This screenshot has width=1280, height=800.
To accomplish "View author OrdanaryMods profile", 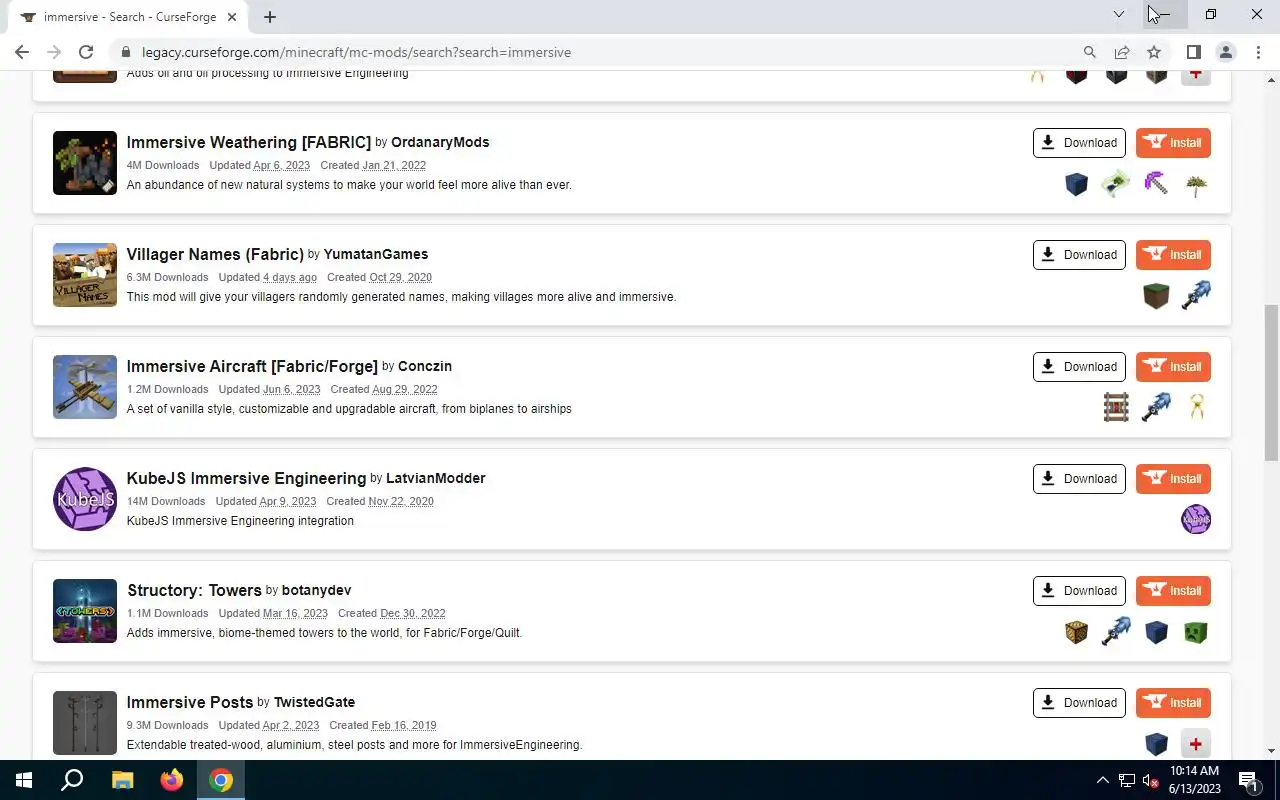I will pyautogui.click(x=440, y=142).
